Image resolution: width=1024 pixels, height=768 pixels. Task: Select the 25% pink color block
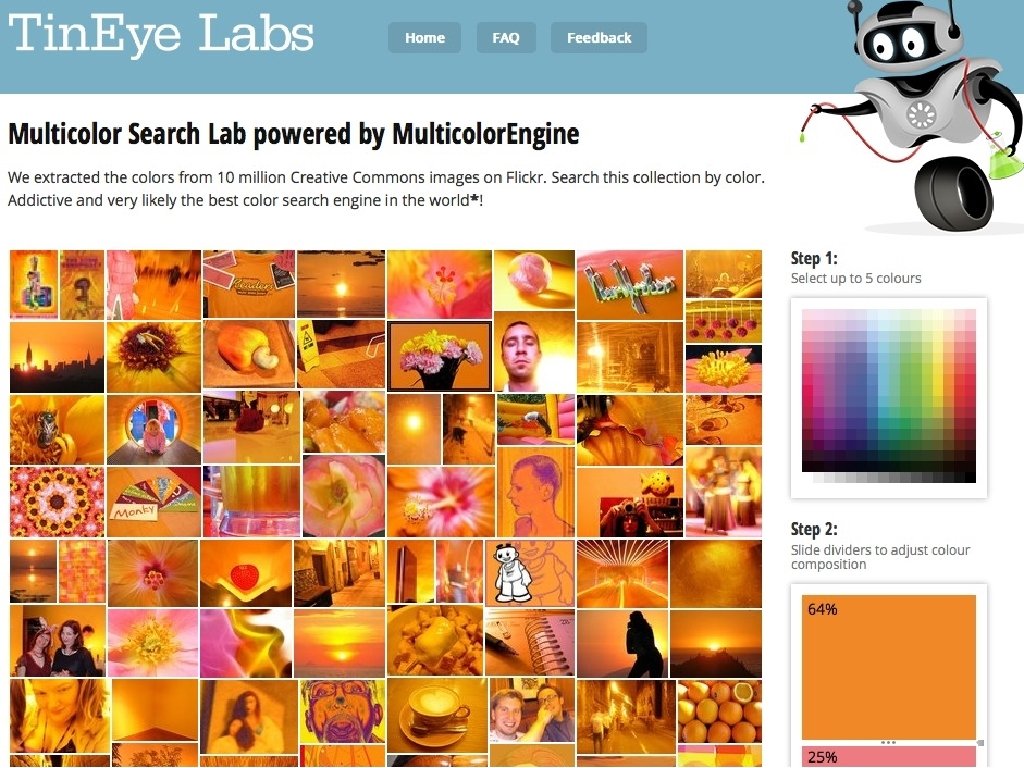click(889, 756)
